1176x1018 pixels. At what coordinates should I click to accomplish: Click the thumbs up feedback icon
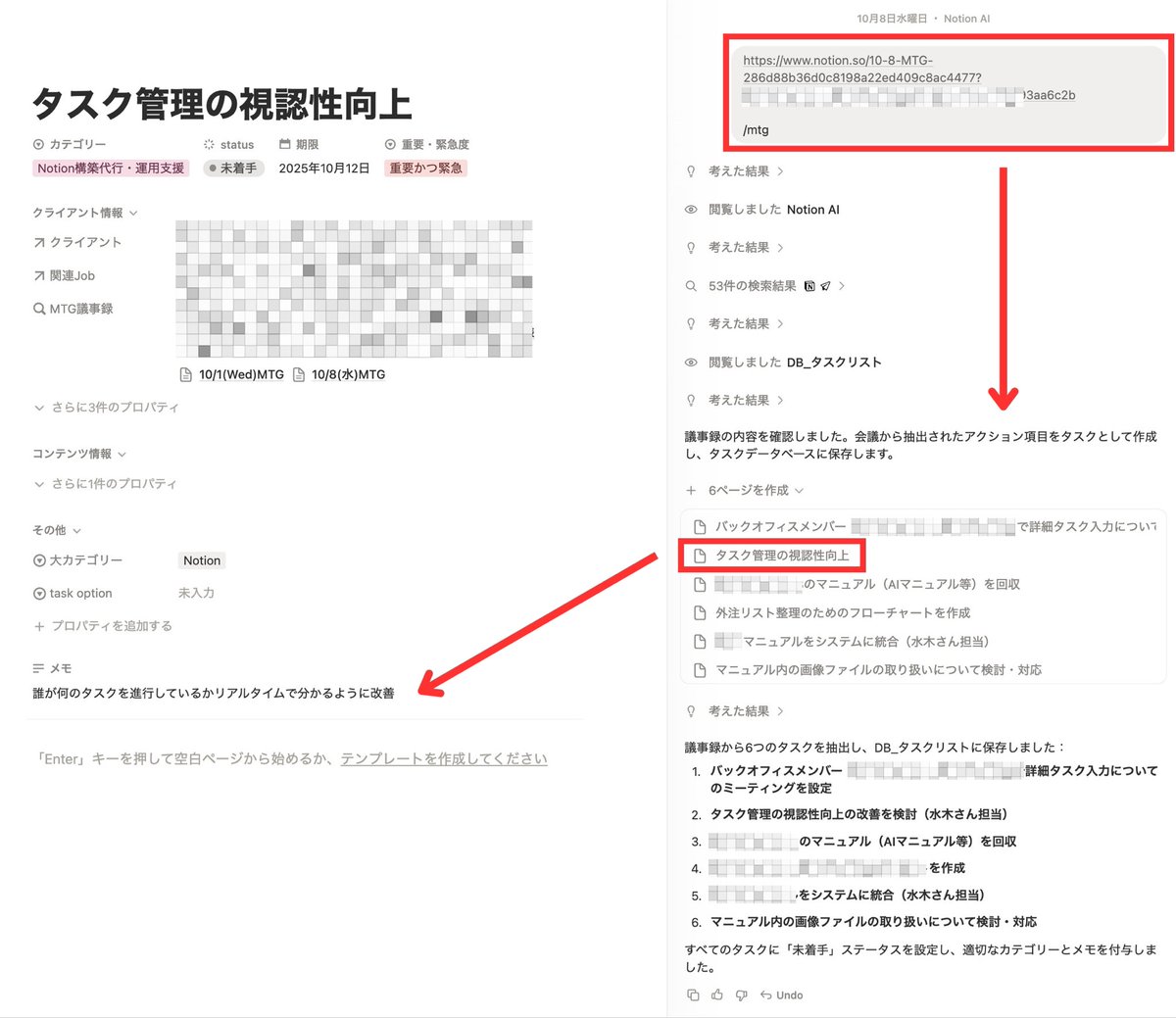(717, 994)
